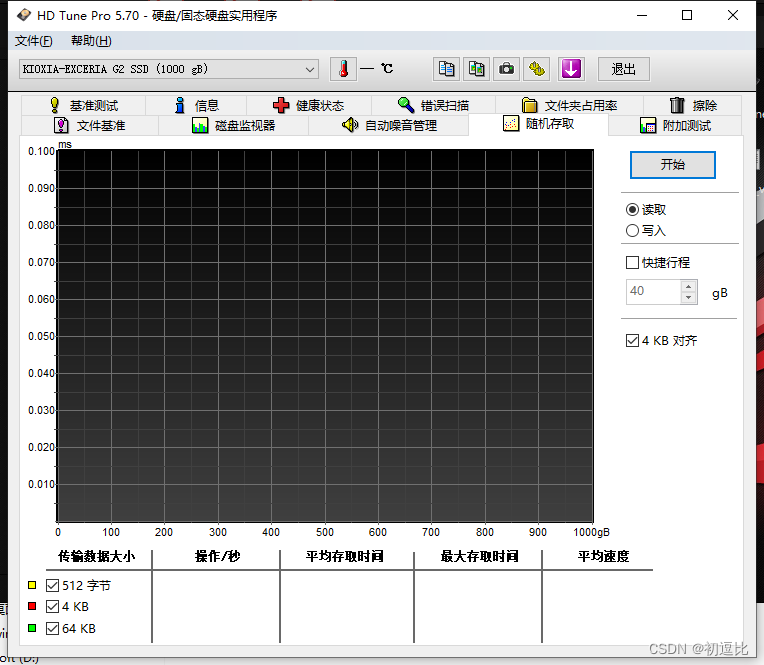Click the 开始 start button
This screenshot has height=665, width=764.
tap(672, 165)
